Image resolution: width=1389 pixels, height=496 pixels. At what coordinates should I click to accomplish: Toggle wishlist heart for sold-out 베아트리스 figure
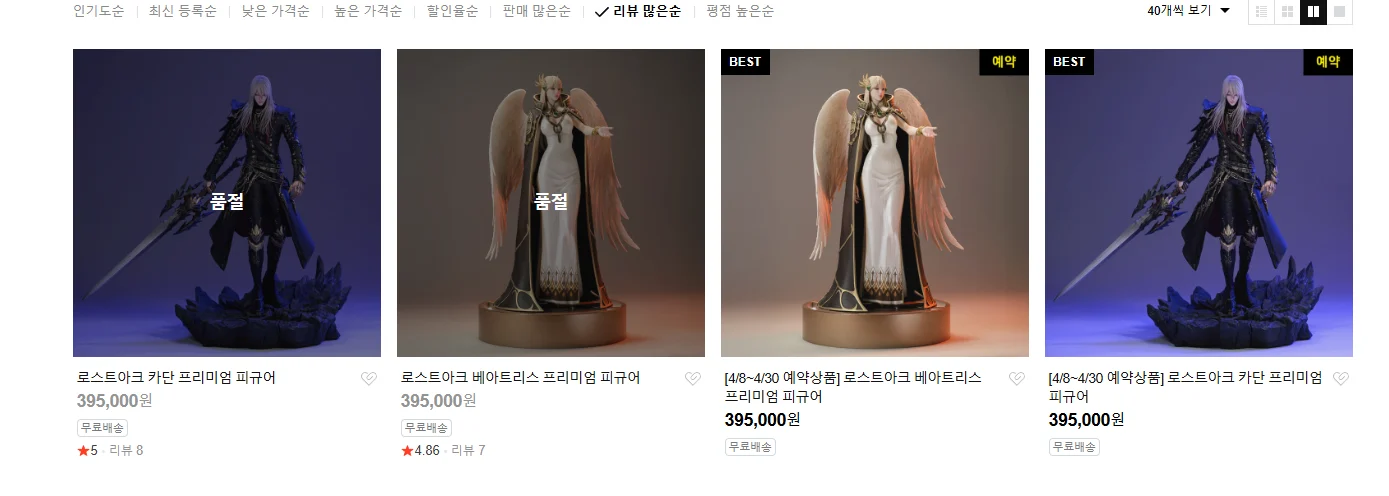point(693,379)
